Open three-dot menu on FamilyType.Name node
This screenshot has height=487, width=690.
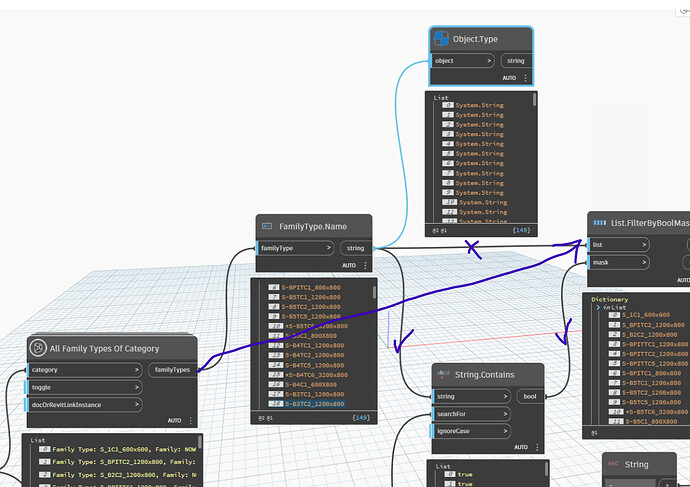(365, 265)
